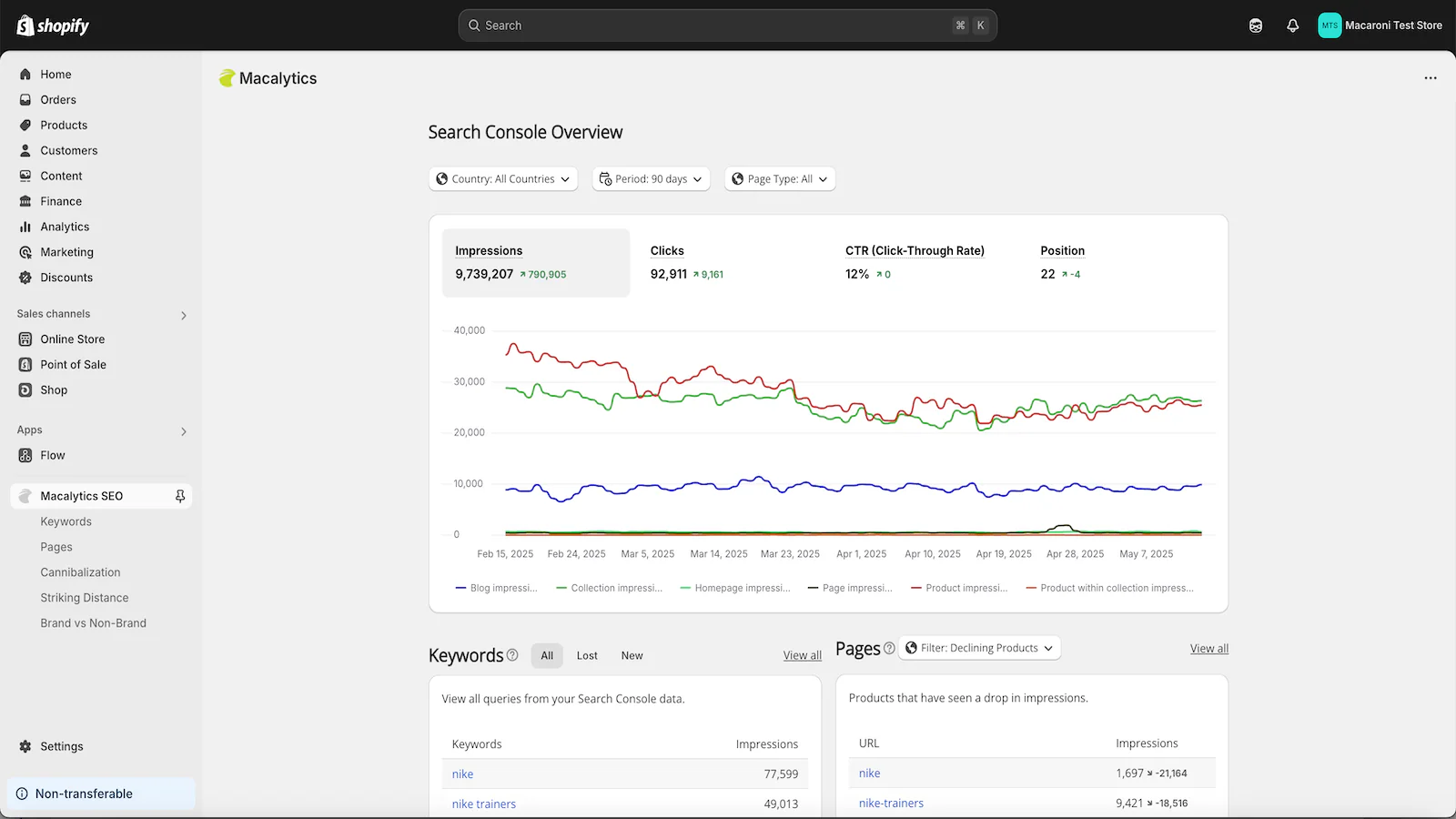Viewport: 1456px width, 819px height.
Task: Open the Country: All Countries dropdown
Action: pos(503,179)
